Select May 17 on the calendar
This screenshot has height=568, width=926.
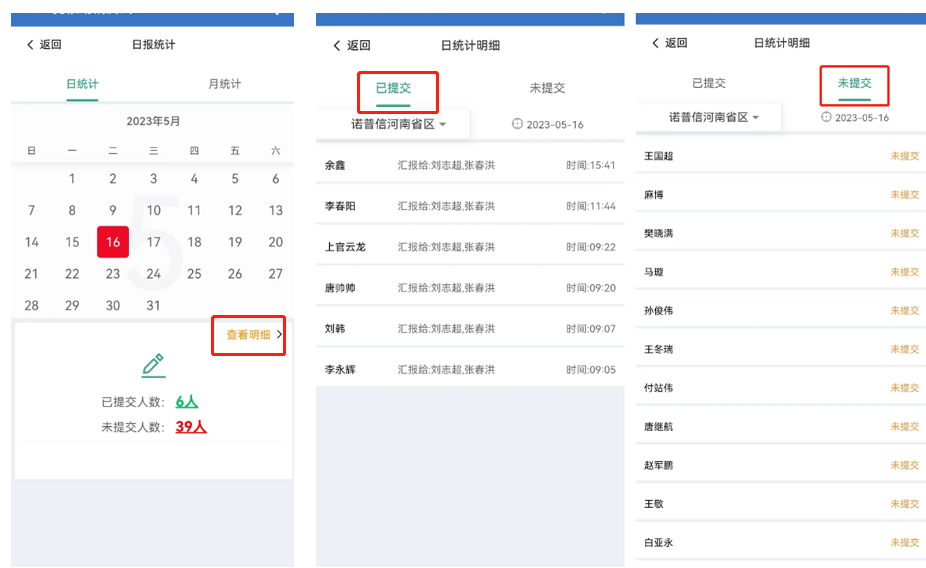pyautogui.click(x=154, y=242)
